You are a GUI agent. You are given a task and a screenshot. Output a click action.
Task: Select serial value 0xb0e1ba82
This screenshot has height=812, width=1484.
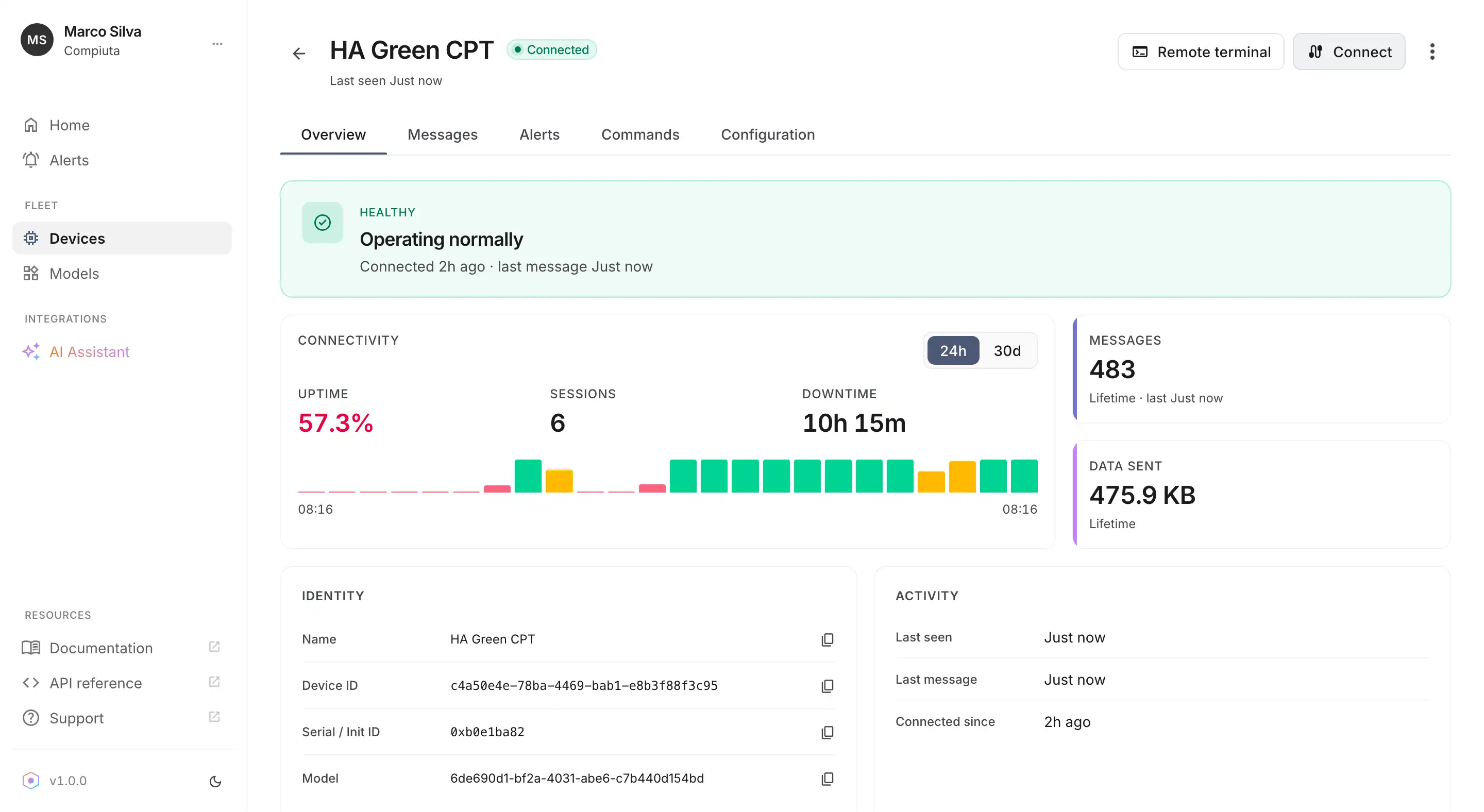487,733
